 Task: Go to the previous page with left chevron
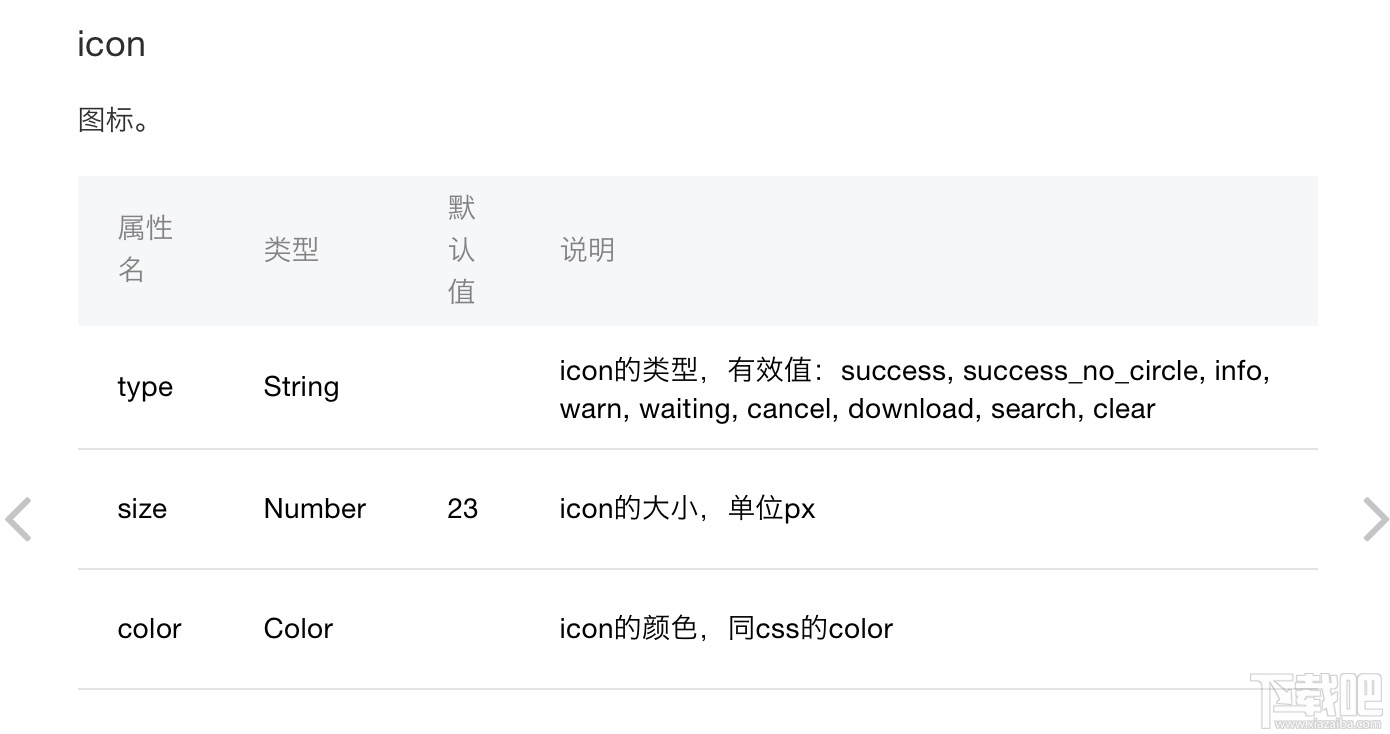tap(19, 520)
